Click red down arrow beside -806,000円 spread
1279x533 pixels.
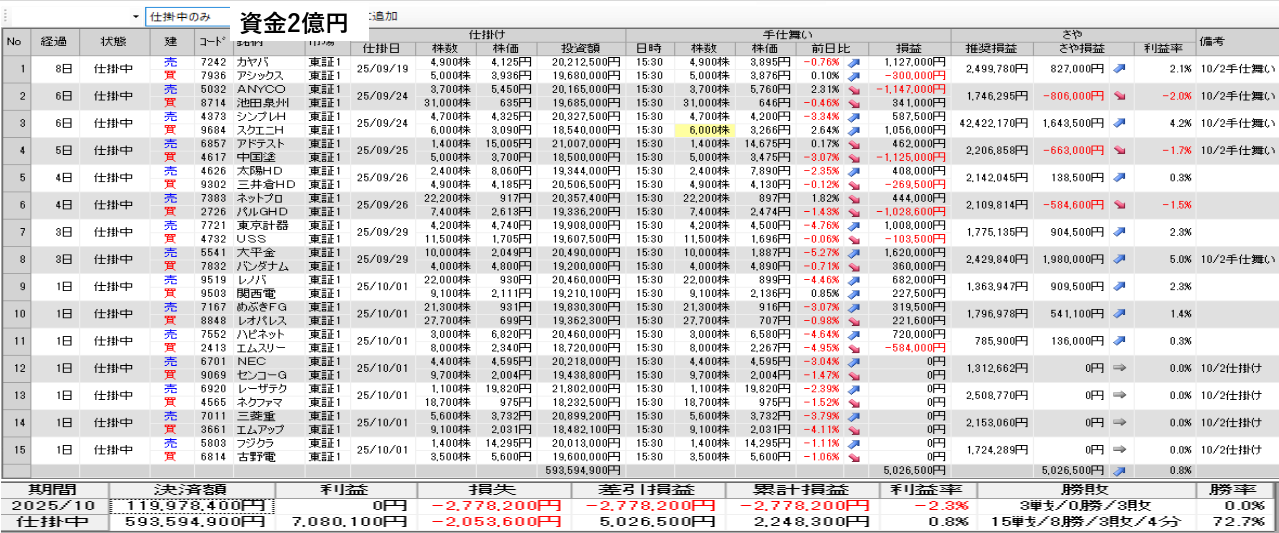1119,95
